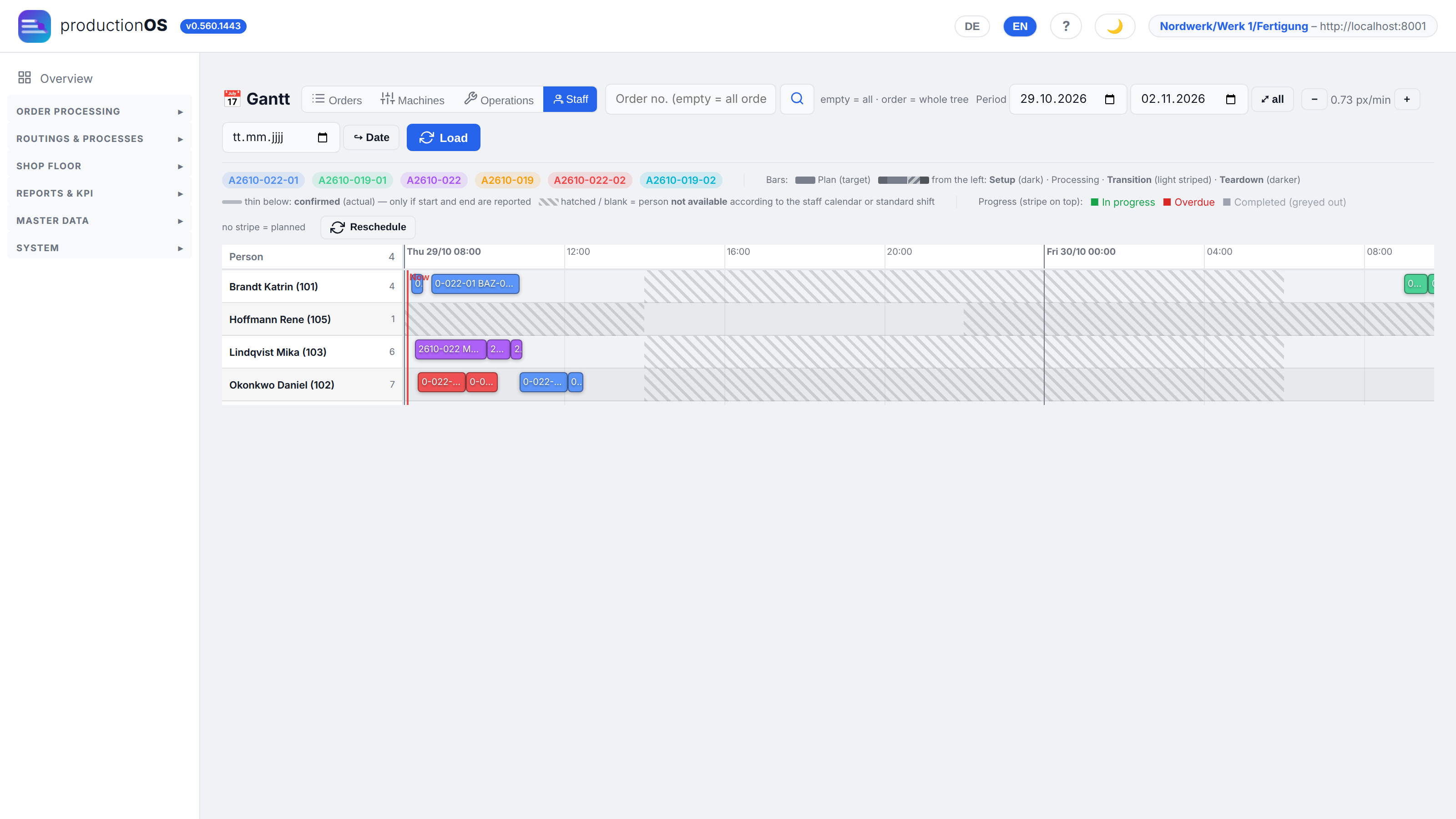1456x819 pixels.
Task: Open calendar picker for start date 29.10.2026
Action: pyautogui.click(x=1110, y=100)
